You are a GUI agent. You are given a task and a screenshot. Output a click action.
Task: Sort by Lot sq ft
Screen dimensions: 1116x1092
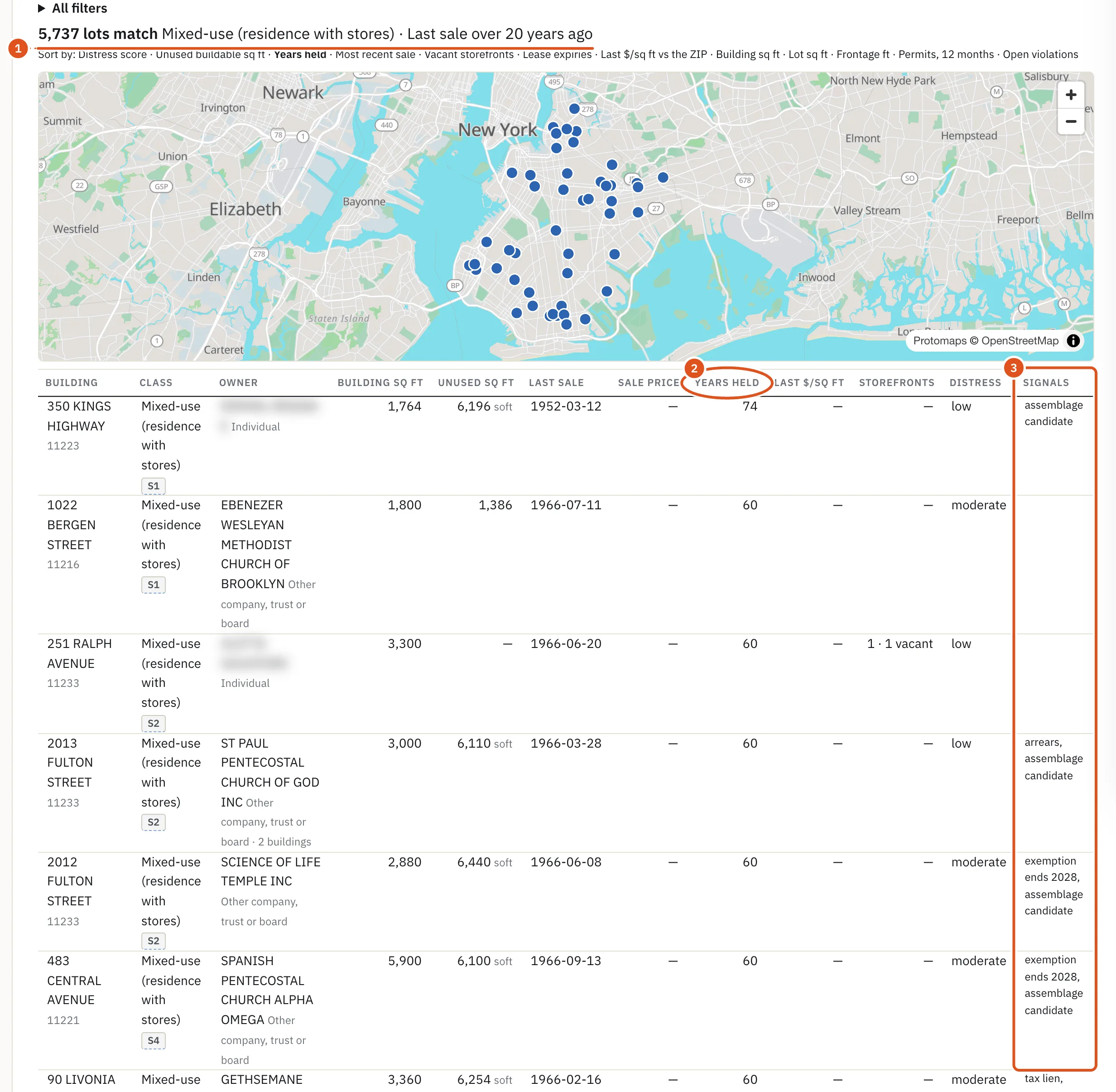[808, 55]
